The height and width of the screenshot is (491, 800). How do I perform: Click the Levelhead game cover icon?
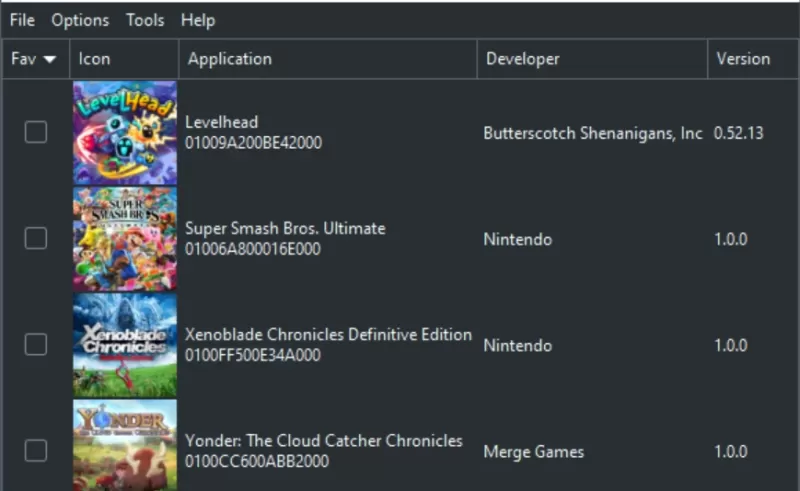pyautogui.click(x=125, y=133)
